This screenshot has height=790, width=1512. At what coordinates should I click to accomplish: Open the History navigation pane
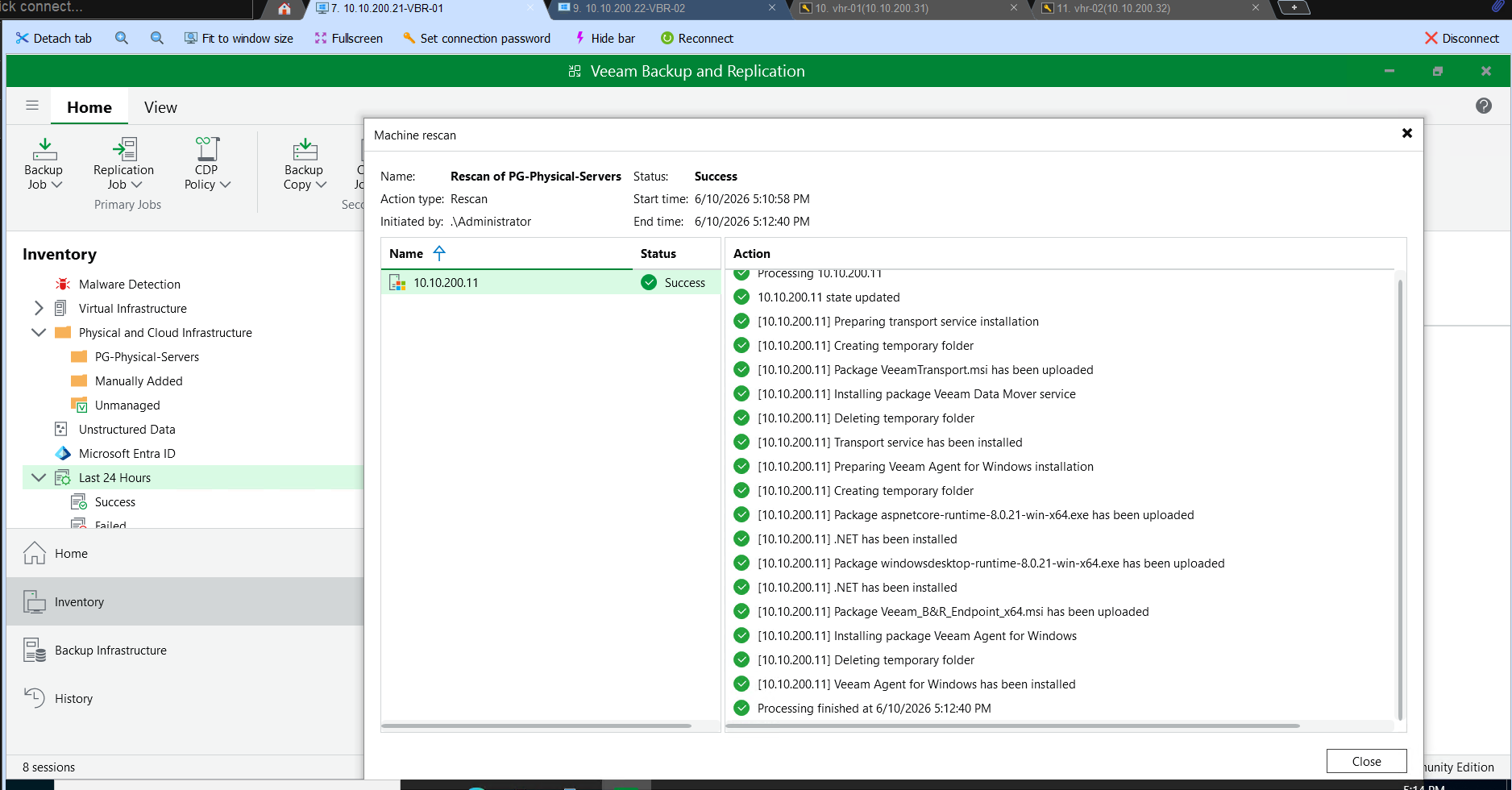(x=185, y=698)
